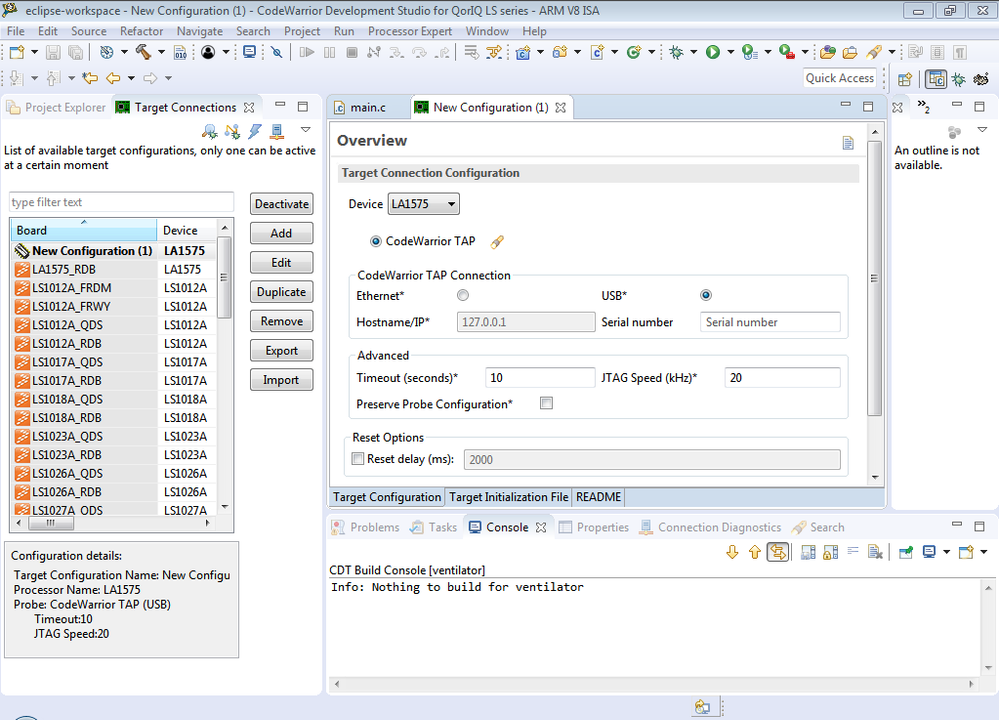Switch to the Problems tab
Viewport: 999px width, 720px height.
(366, 528)
